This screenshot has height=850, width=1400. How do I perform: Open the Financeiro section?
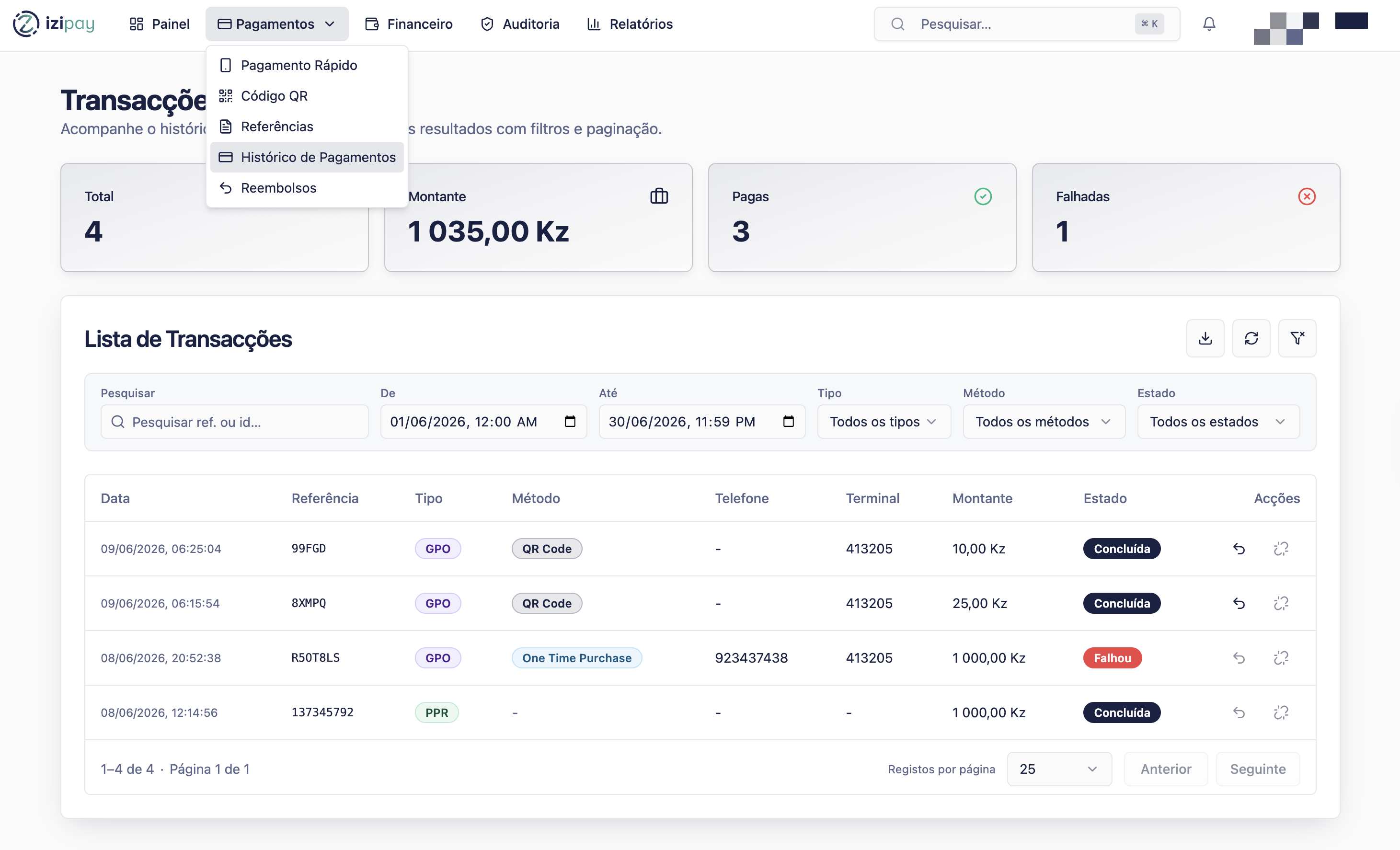(x=409, y=24)
